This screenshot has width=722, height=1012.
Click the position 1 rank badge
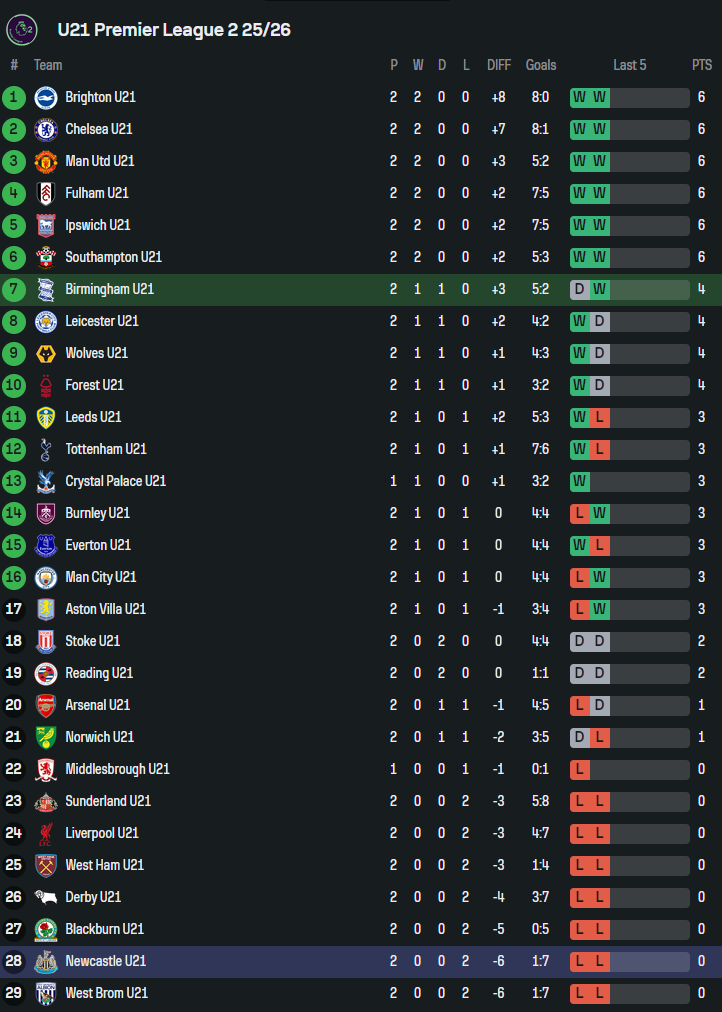click(14, 97)
